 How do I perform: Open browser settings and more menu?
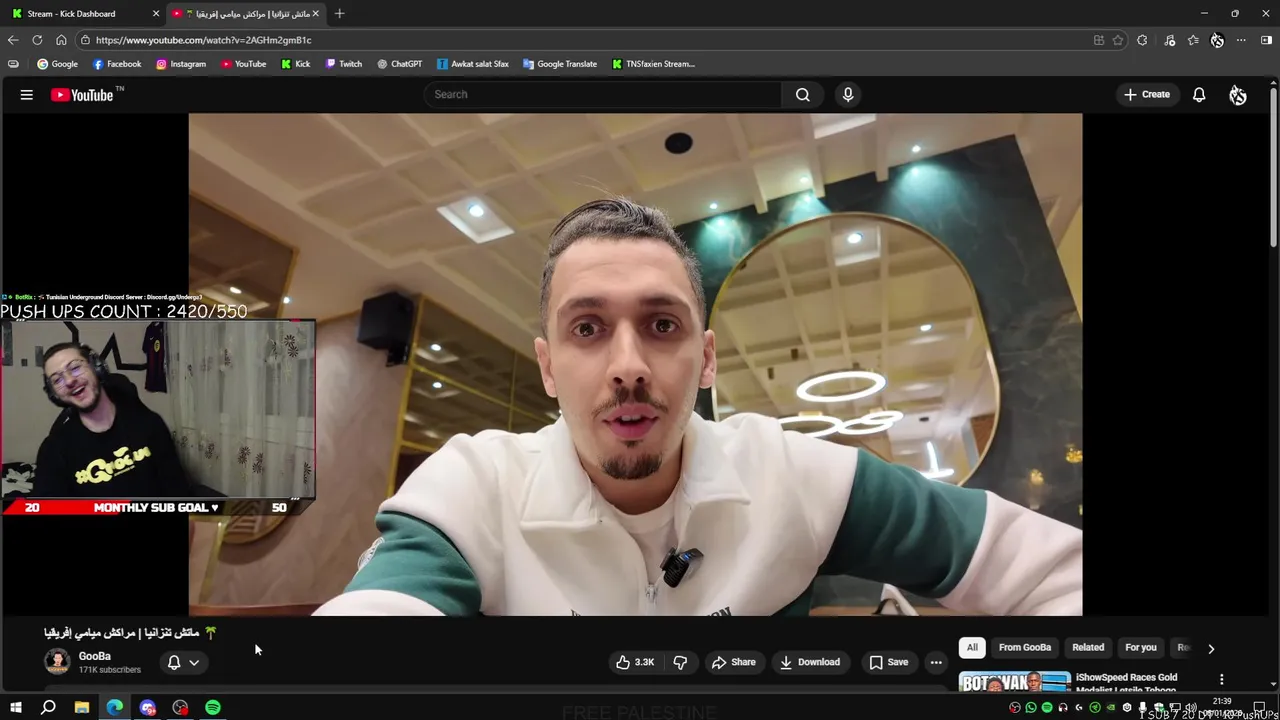click(1241, 40)
